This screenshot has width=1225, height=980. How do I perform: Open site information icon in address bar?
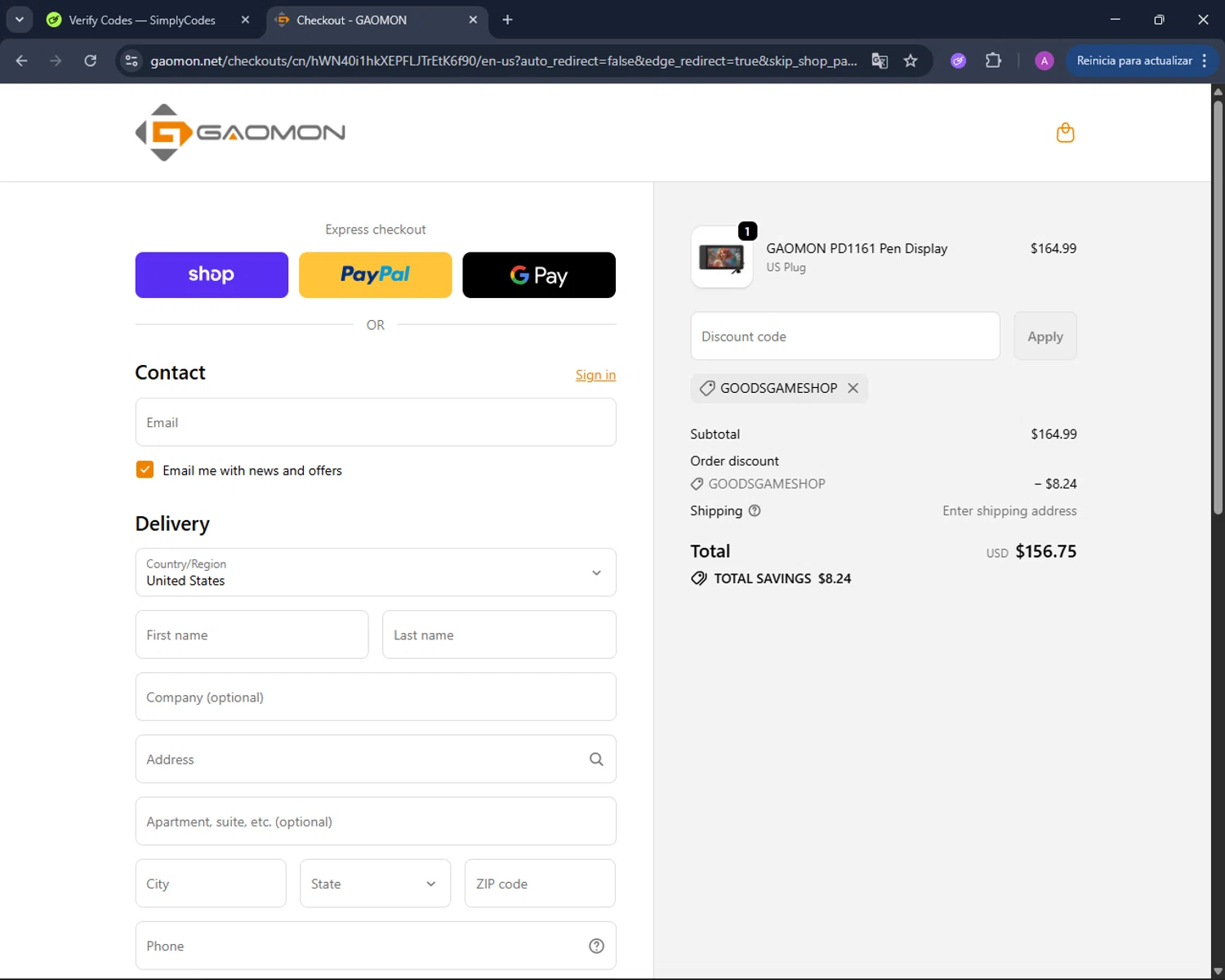131,60
